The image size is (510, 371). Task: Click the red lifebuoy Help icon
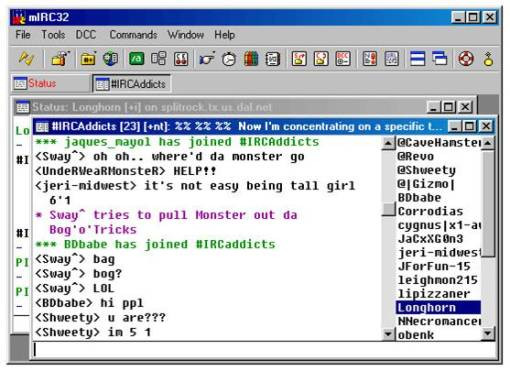466,59
